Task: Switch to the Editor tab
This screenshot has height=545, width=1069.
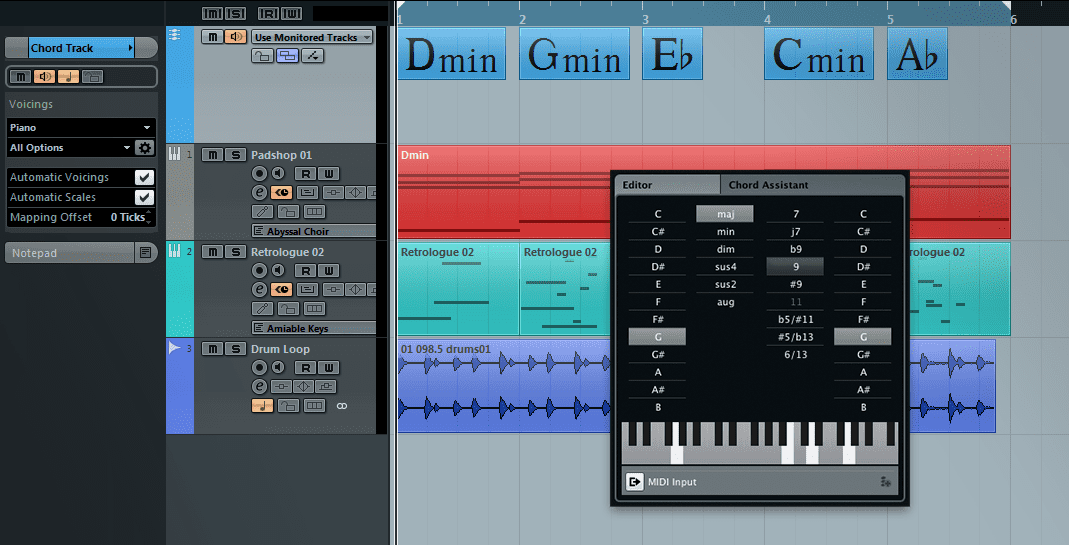Action: (667, 185)
